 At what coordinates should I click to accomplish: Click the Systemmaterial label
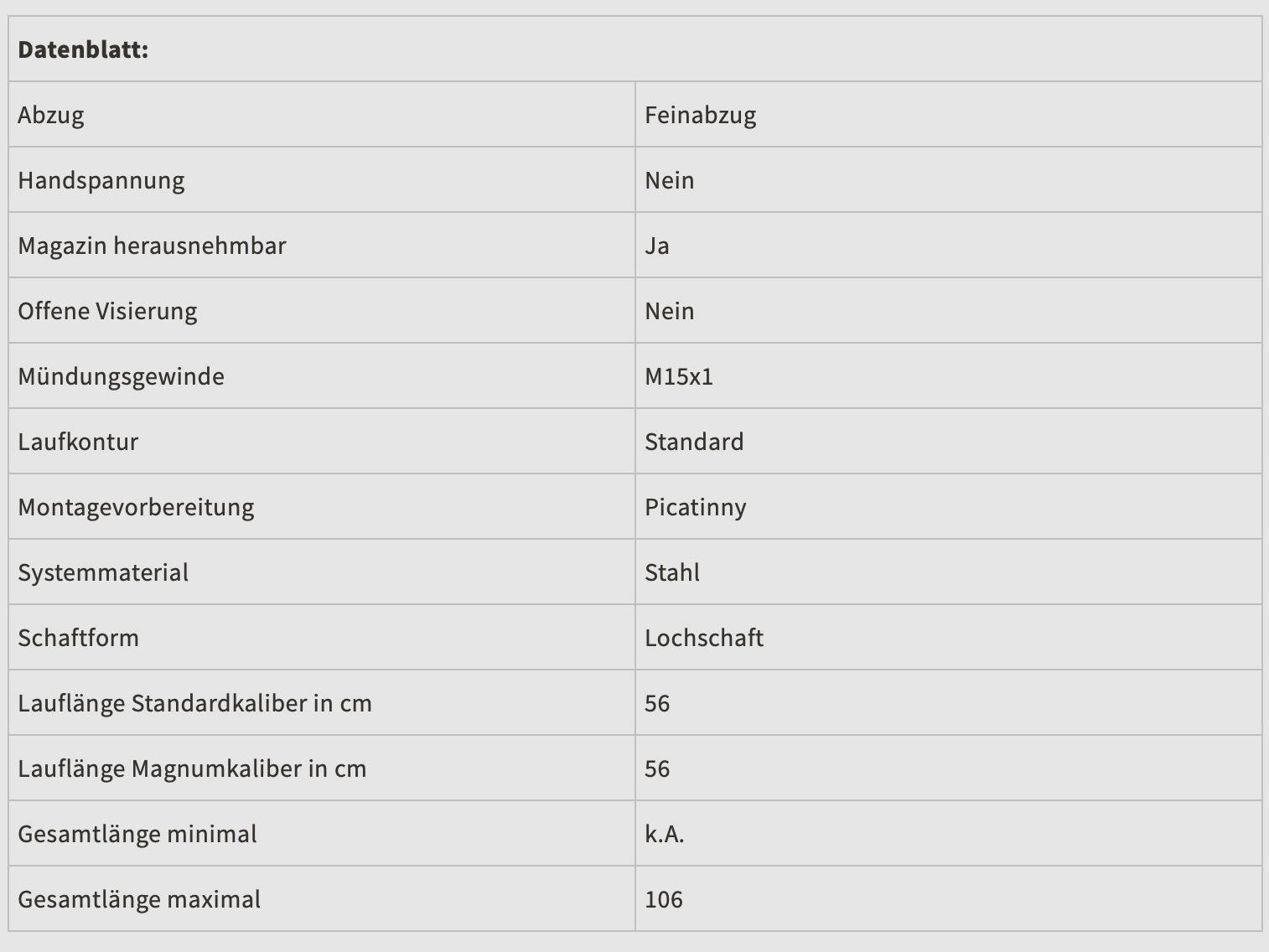tap(103, 572)
